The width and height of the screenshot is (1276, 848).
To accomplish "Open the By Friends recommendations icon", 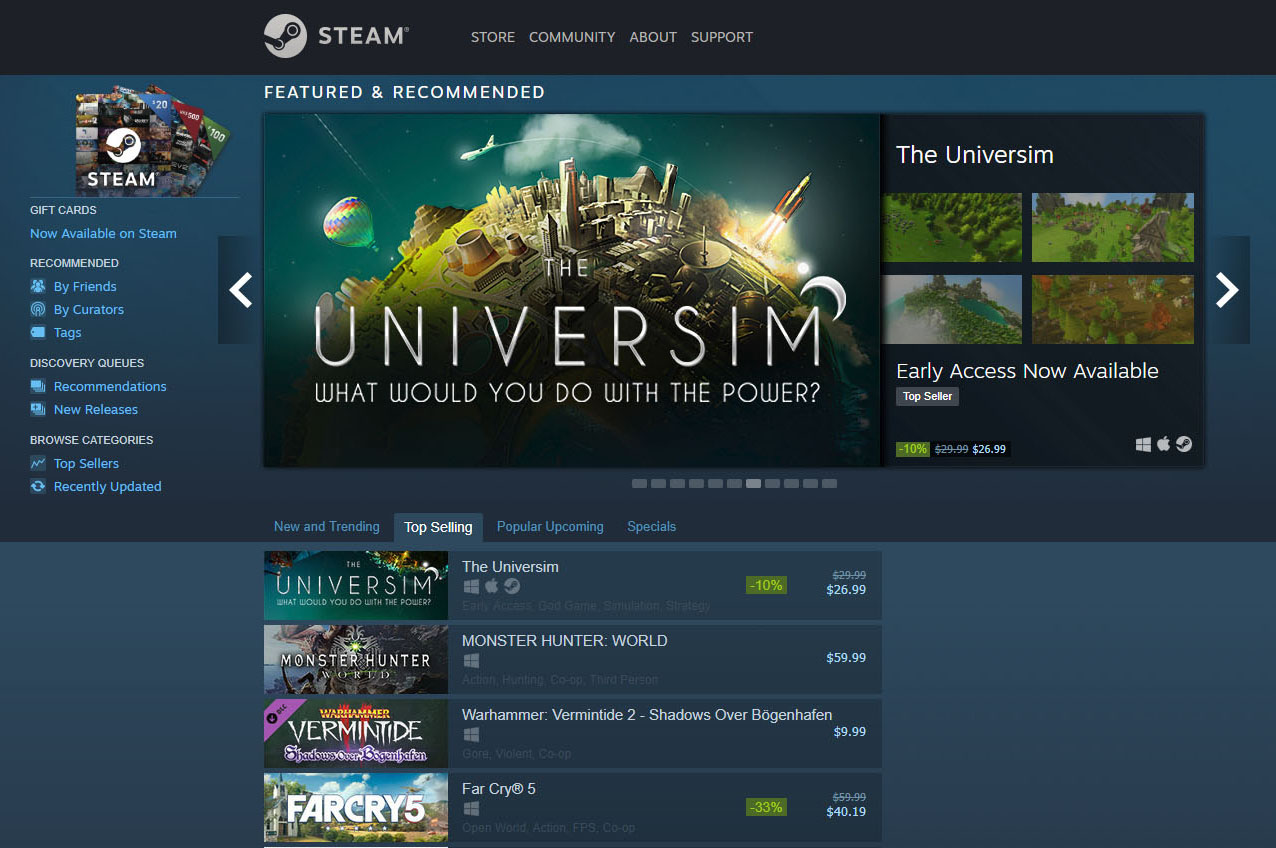I will click(38, 286).
